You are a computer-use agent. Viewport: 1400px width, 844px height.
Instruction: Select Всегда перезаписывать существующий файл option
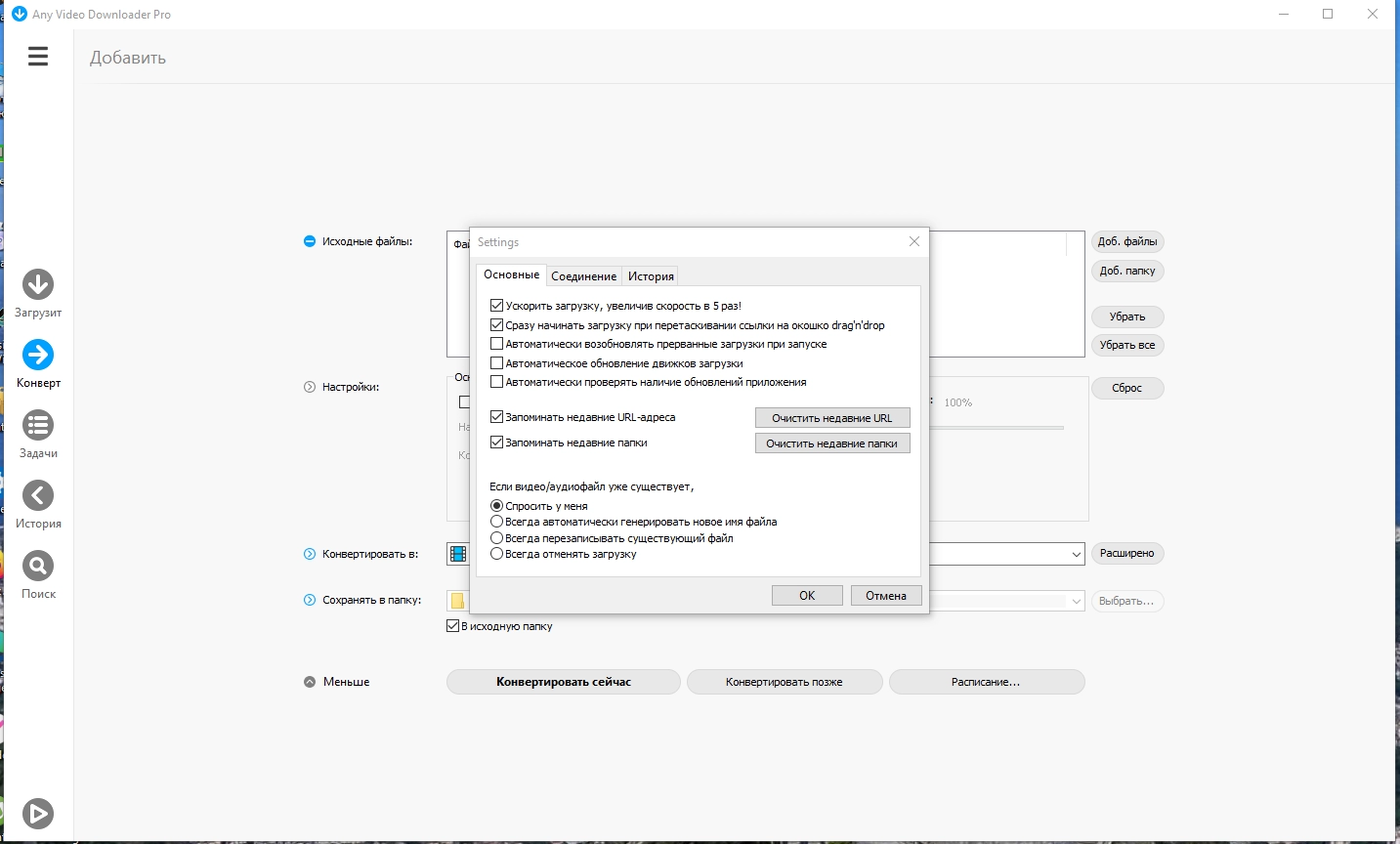[496, 538]
